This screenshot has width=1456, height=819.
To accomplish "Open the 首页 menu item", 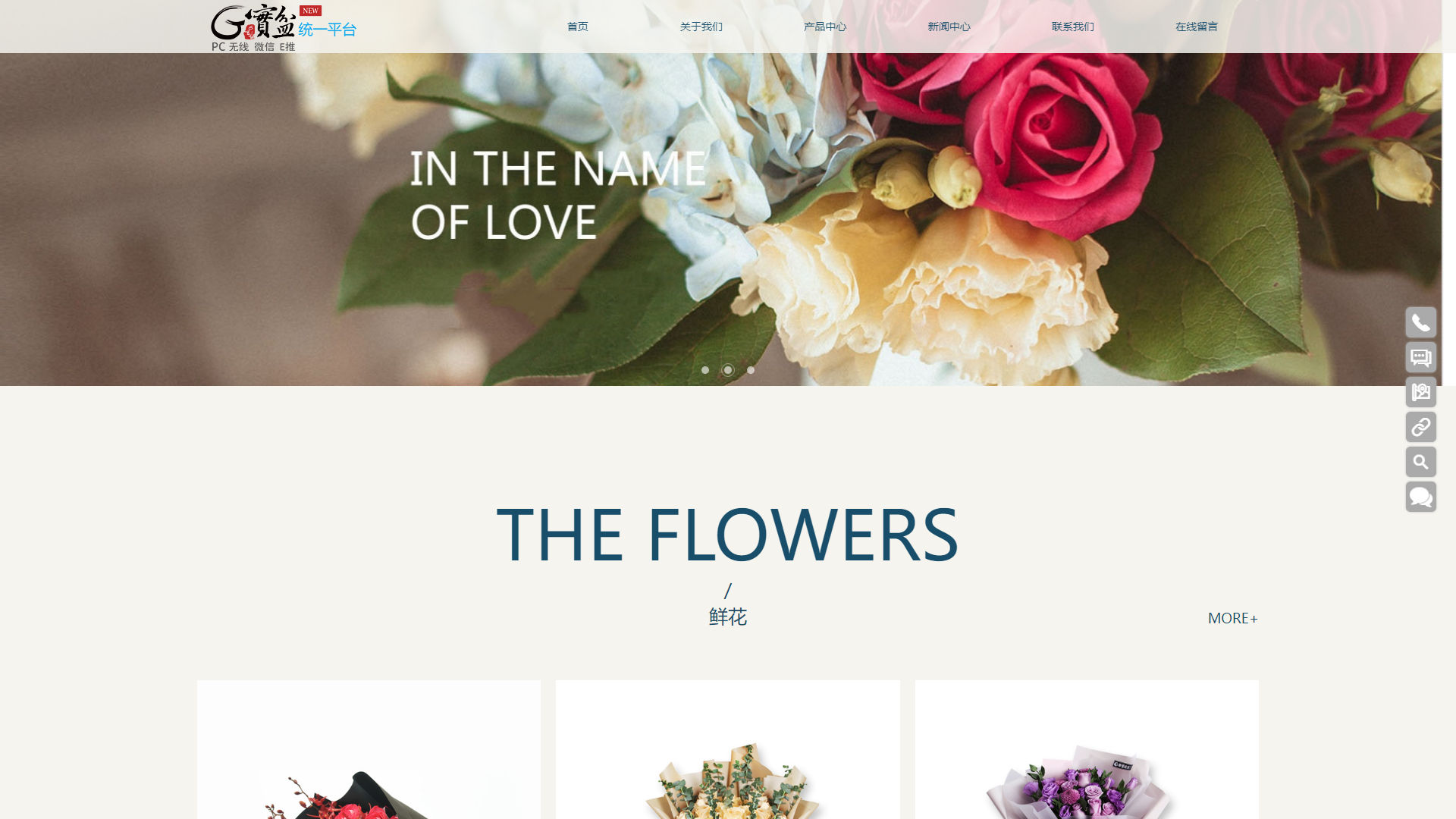I will coord(578,27).
